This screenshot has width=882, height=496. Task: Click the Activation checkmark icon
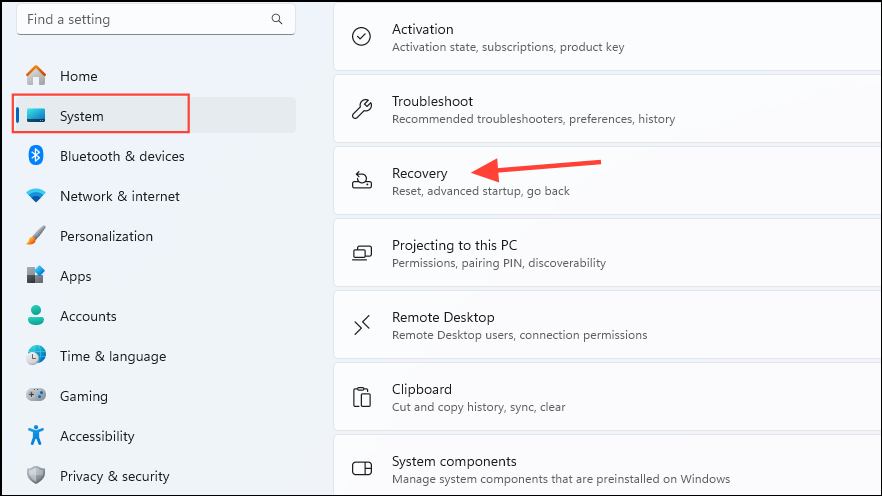362,37
